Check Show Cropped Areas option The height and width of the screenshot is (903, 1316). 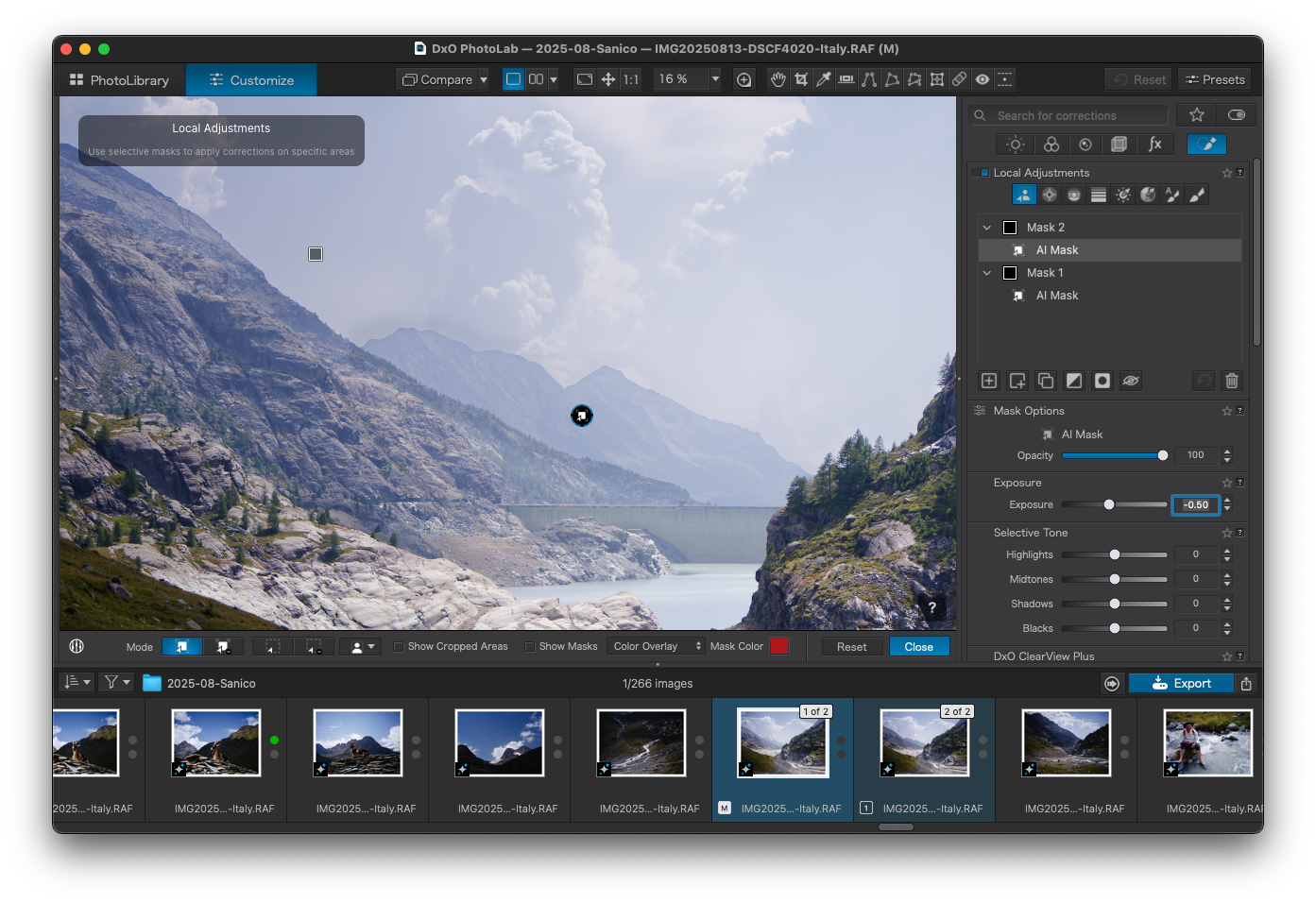[399, 647]
